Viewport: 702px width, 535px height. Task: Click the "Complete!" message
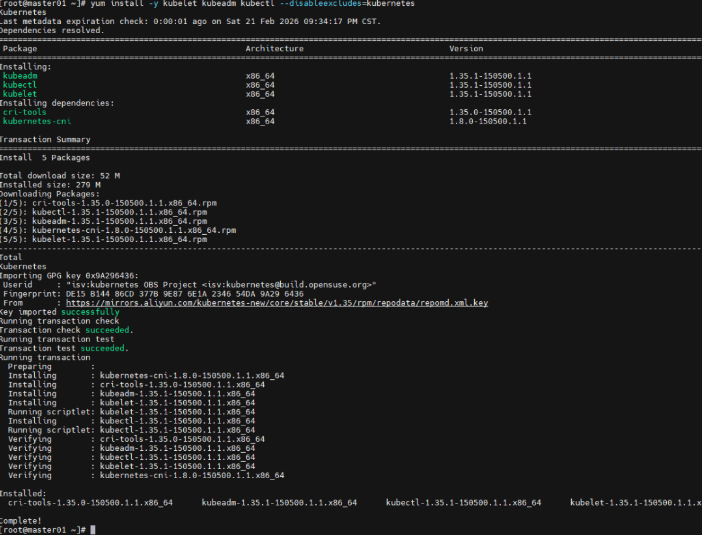22,520
